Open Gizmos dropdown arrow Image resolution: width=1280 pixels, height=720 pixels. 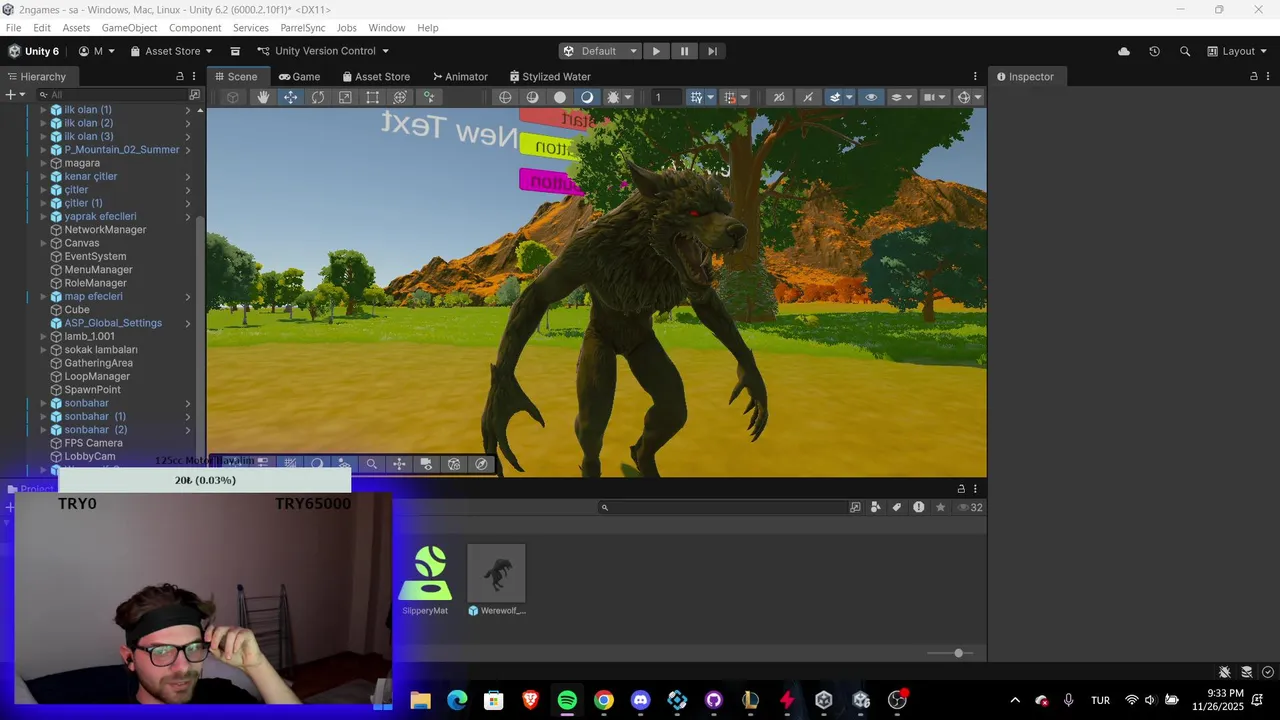pyautogui.click(x=978, y=97)
